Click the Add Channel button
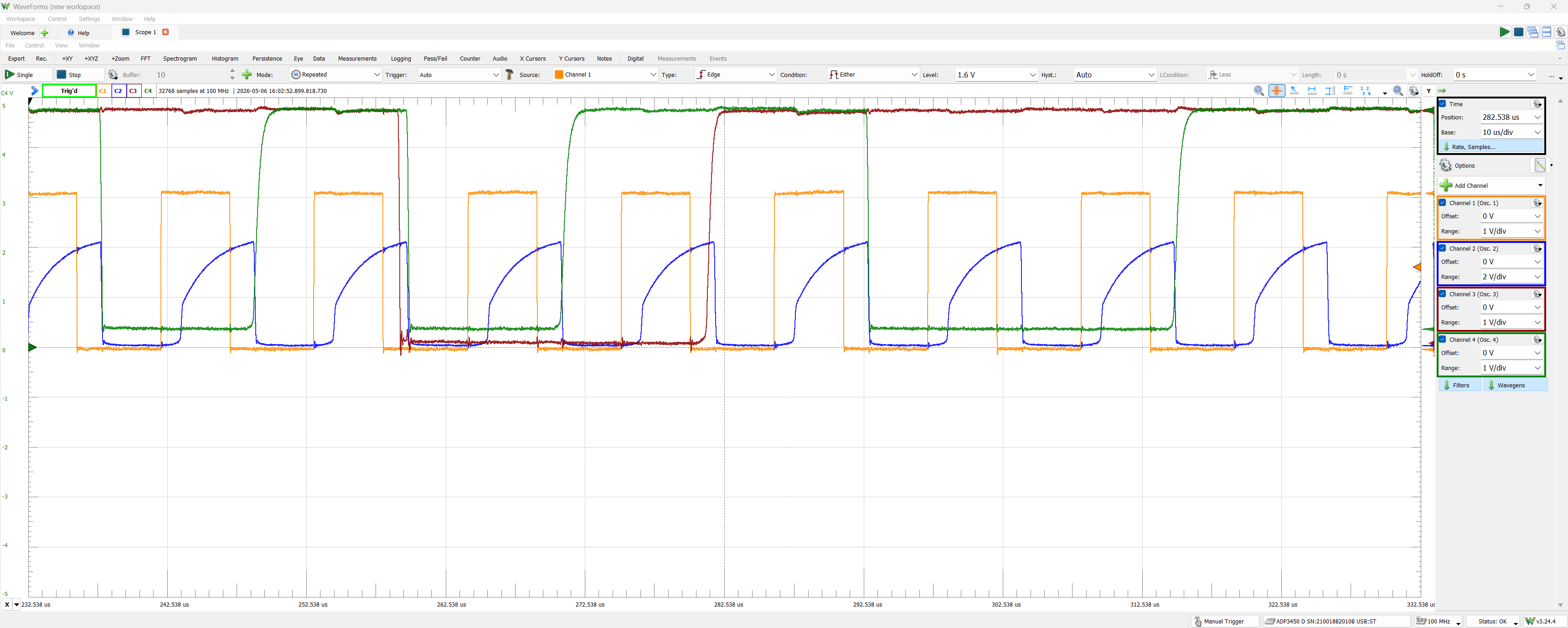This screenshot has height=628, width=1568. tap(1491, 185)
